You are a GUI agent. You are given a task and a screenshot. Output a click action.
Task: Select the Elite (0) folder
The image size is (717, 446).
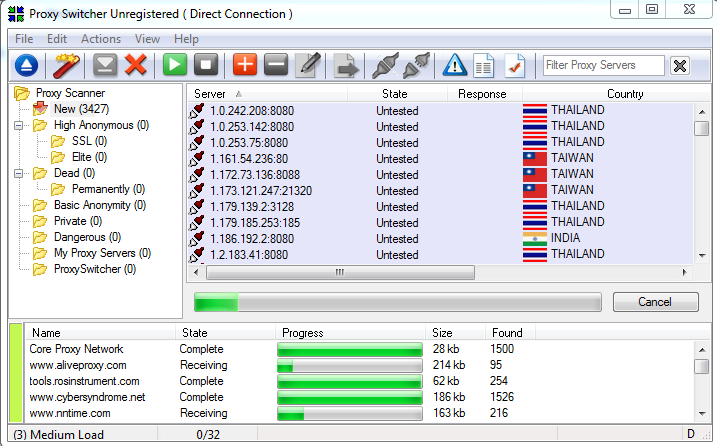tap(90, 157)
